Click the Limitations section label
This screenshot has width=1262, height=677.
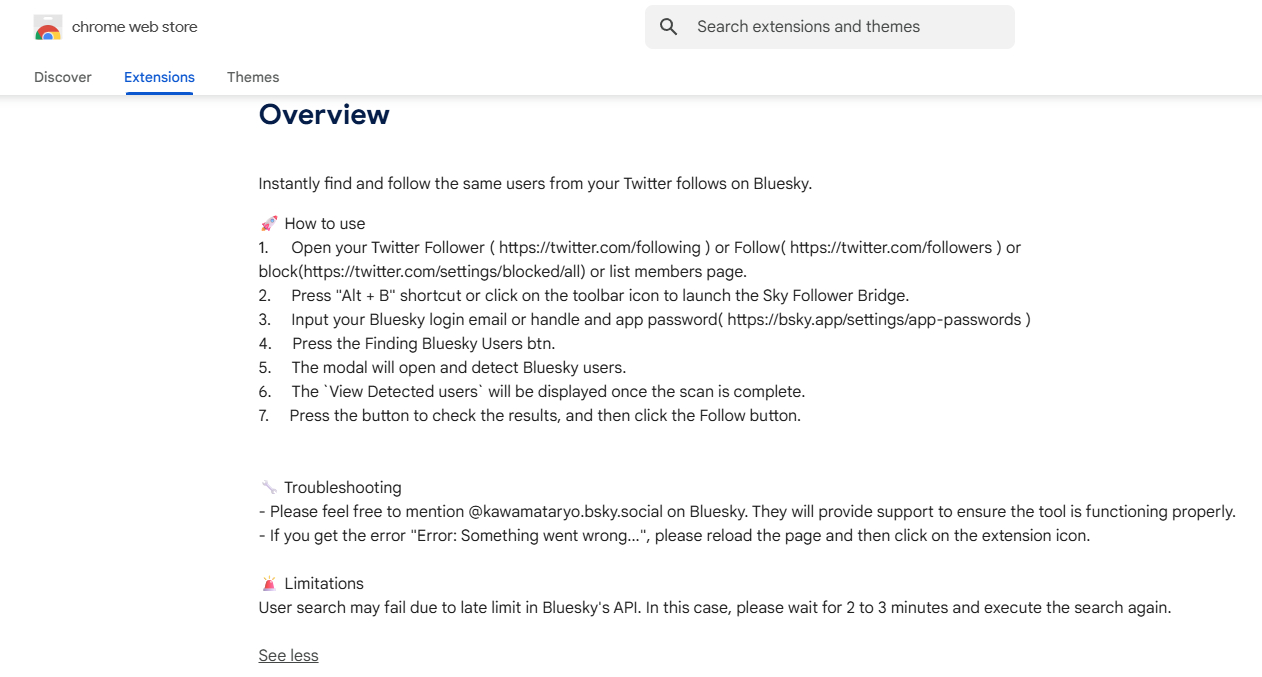point(324,583)
